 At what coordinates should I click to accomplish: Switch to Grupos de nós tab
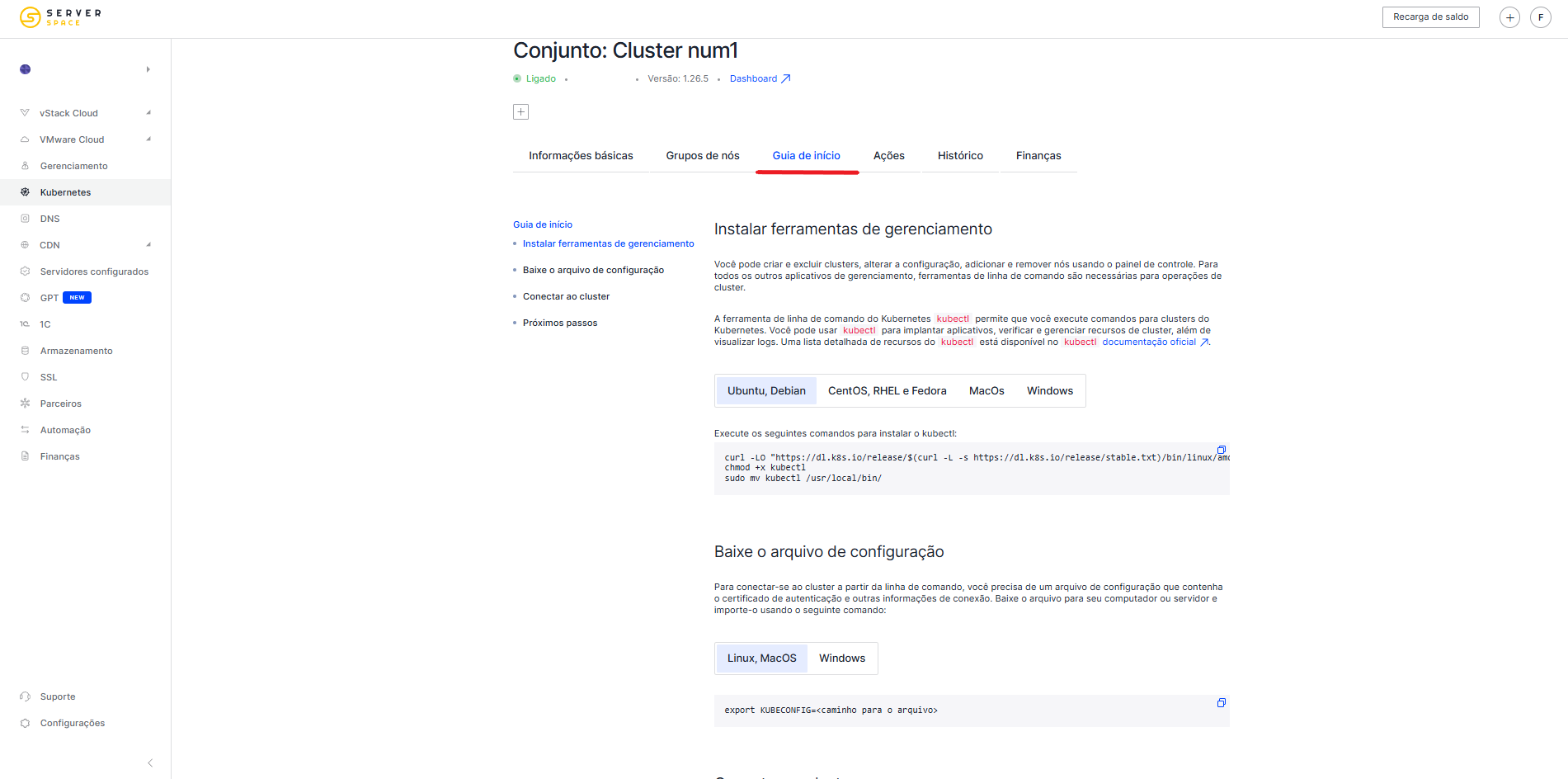coord(703,156)
